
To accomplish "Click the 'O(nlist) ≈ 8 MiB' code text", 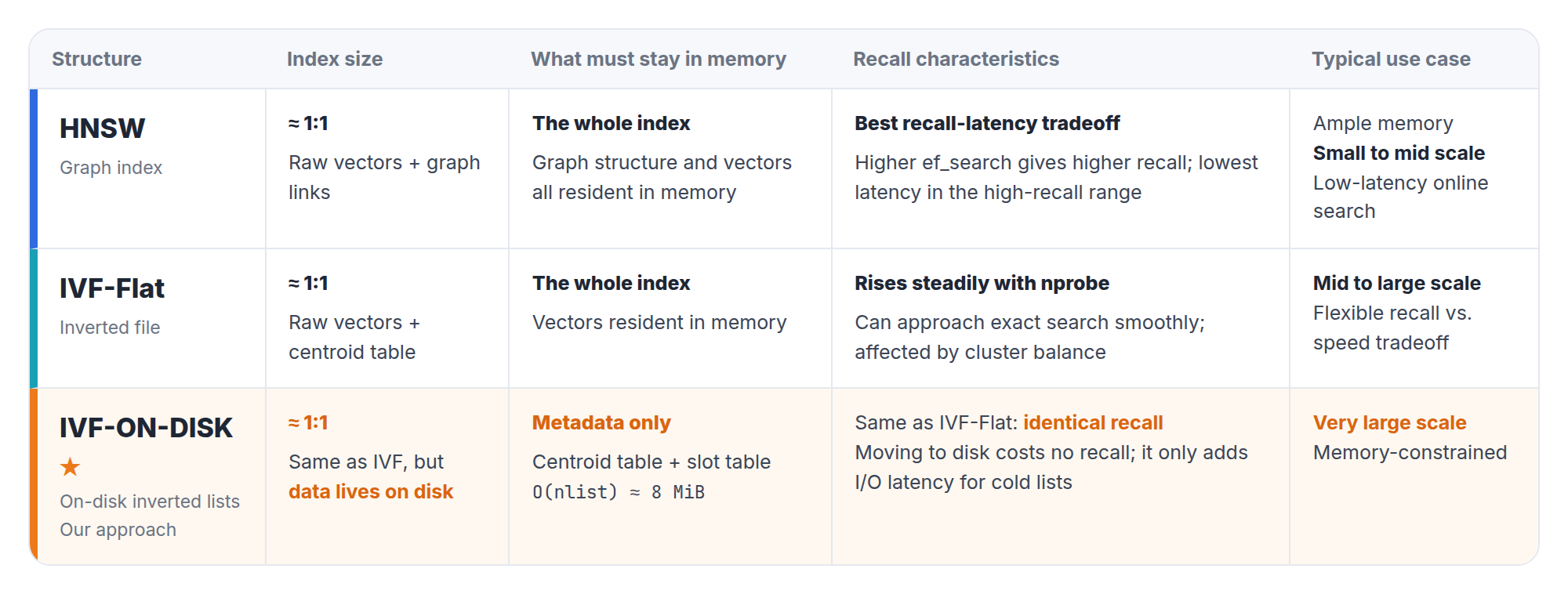I will [619, 492].
